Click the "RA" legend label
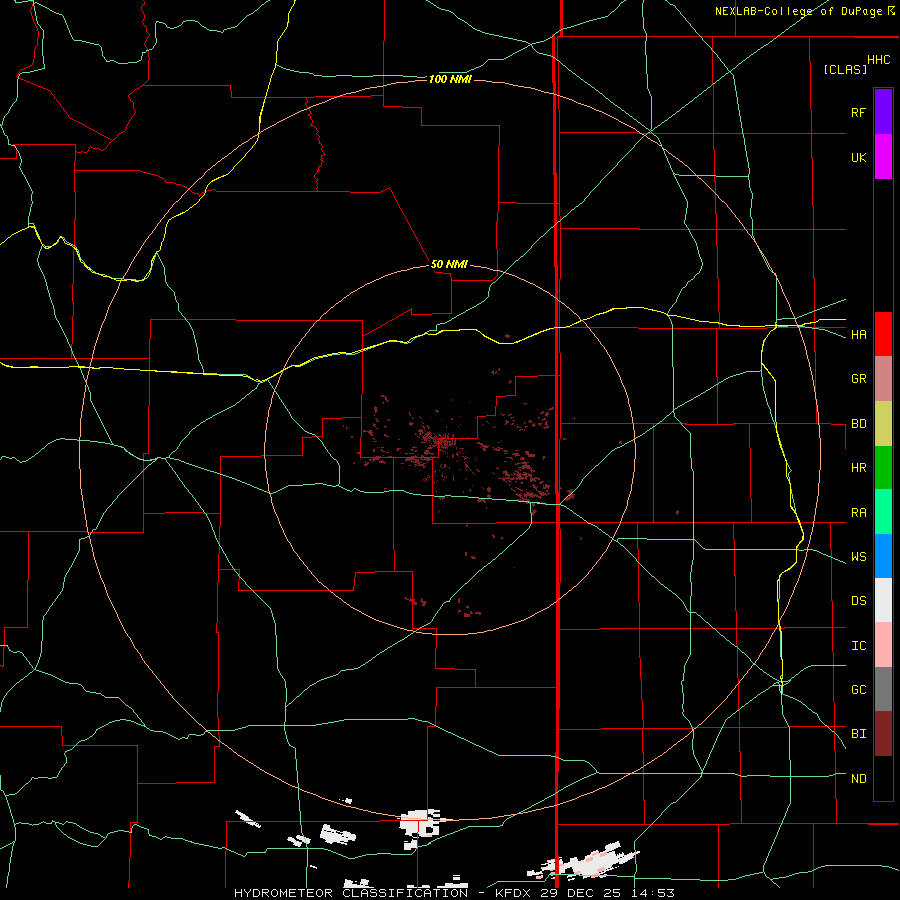Viewport: 900px width, 900px height. [x=858, y=513]
